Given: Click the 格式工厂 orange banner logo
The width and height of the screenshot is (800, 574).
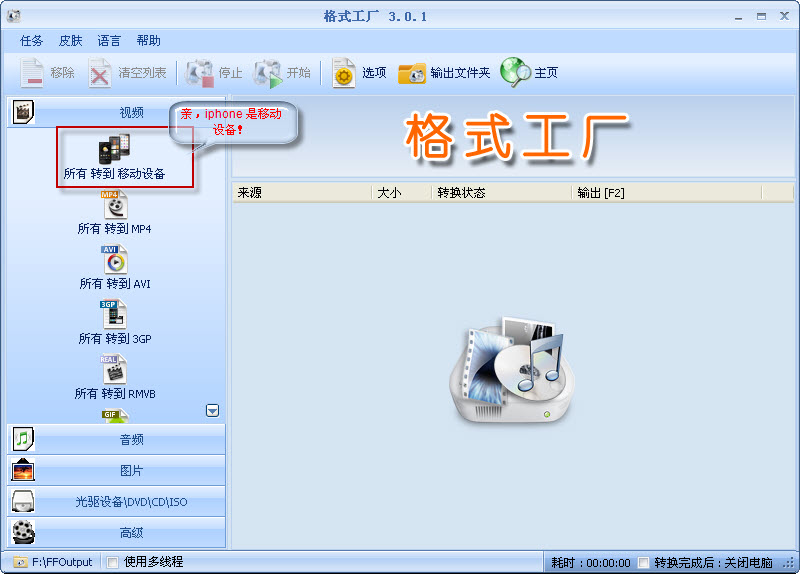Looking at the screenshot, I should [516, 137].
